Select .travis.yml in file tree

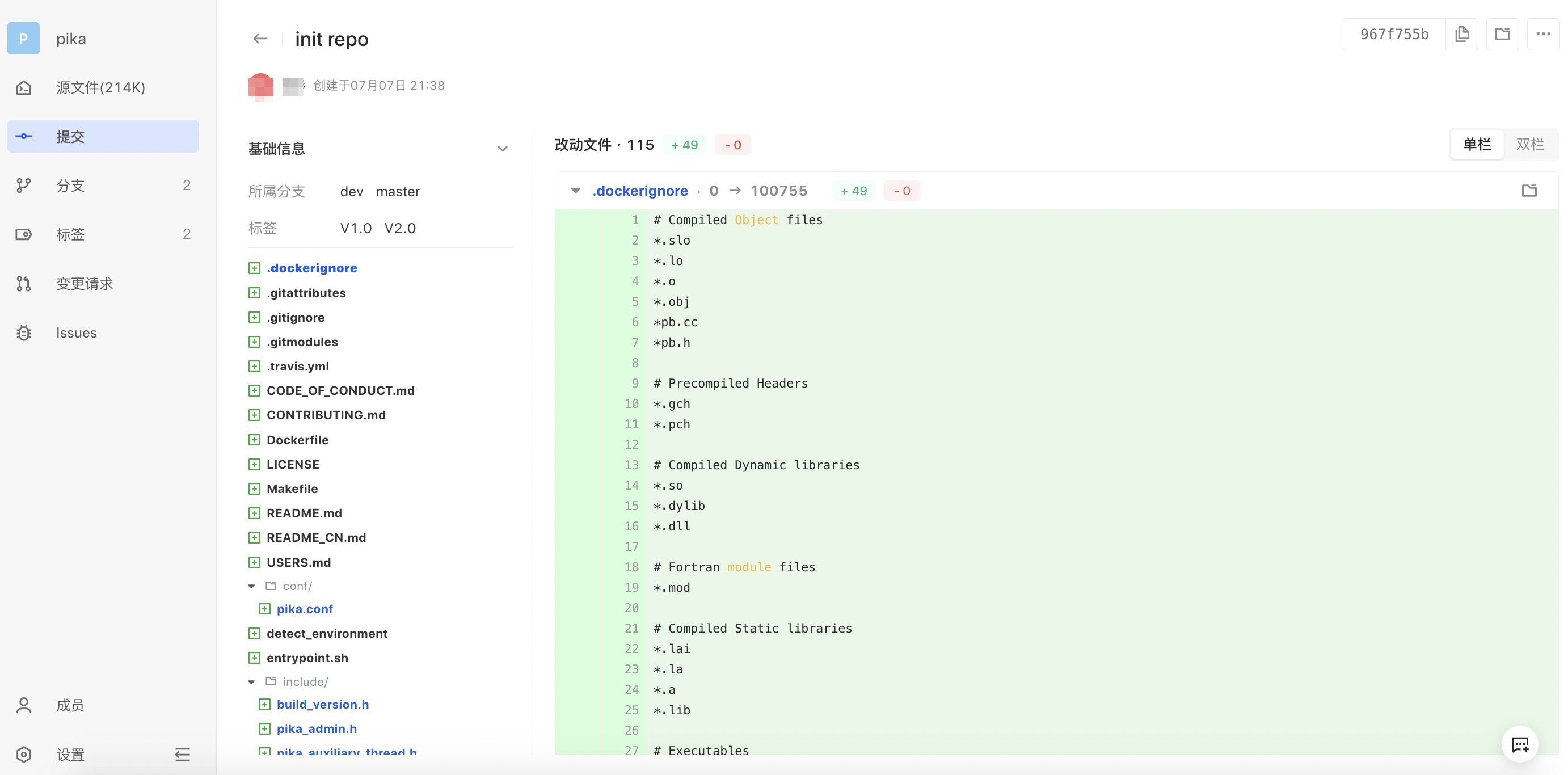point(298,366)
